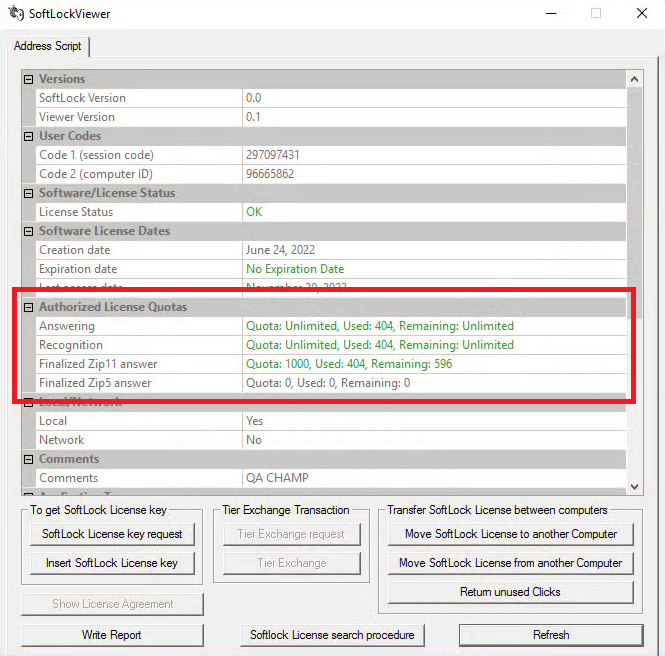Click the No Expiration Date value
Image resolution: width=665 pixels, height=656 pixels.
point(295,269)
